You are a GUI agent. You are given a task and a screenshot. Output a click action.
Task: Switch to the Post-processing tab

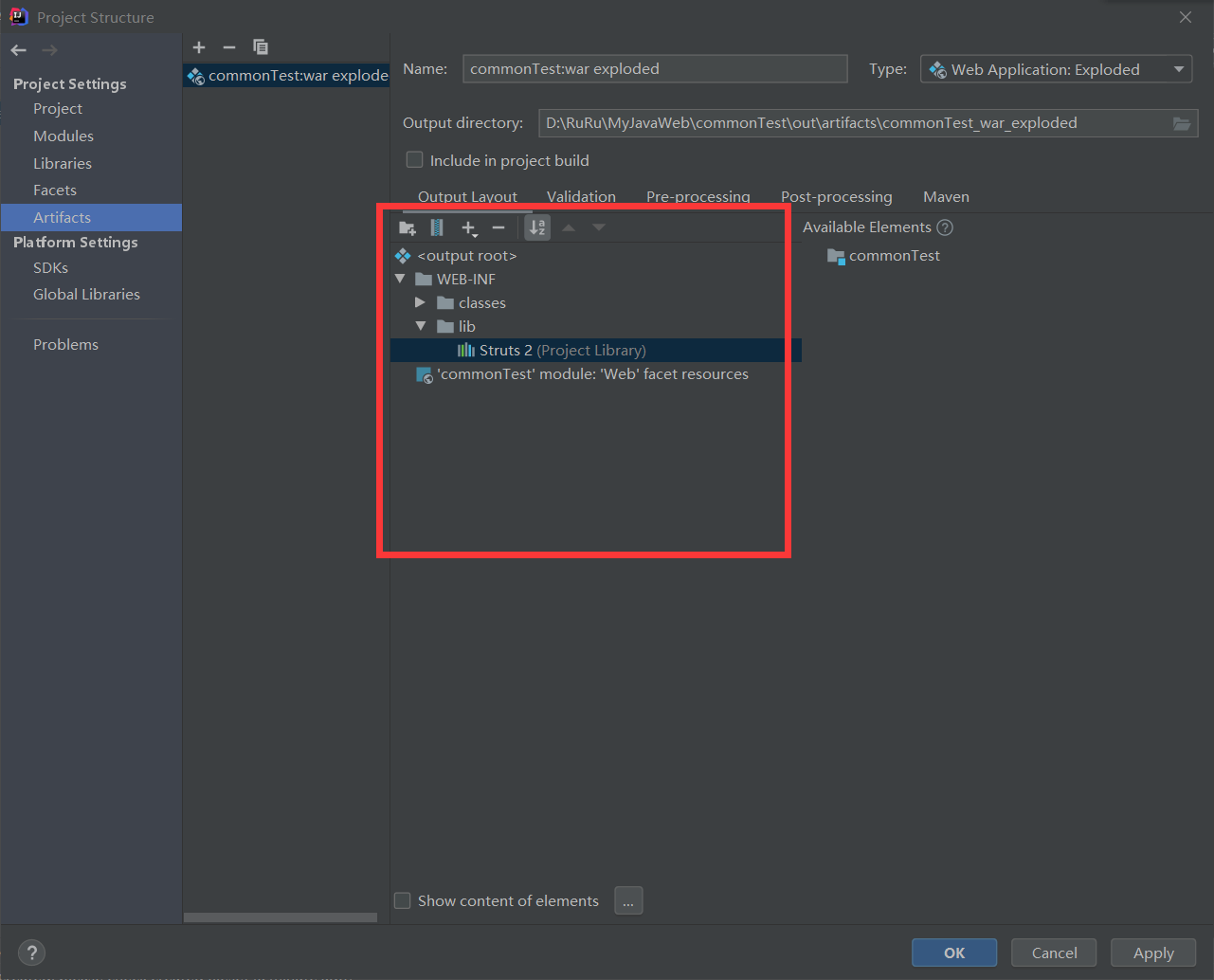[837, 197]
